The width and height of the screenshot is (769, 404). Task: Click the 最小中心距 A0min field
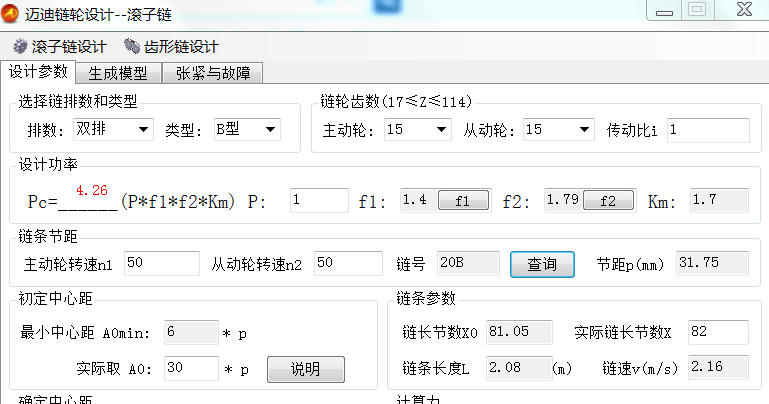[191, 332]
